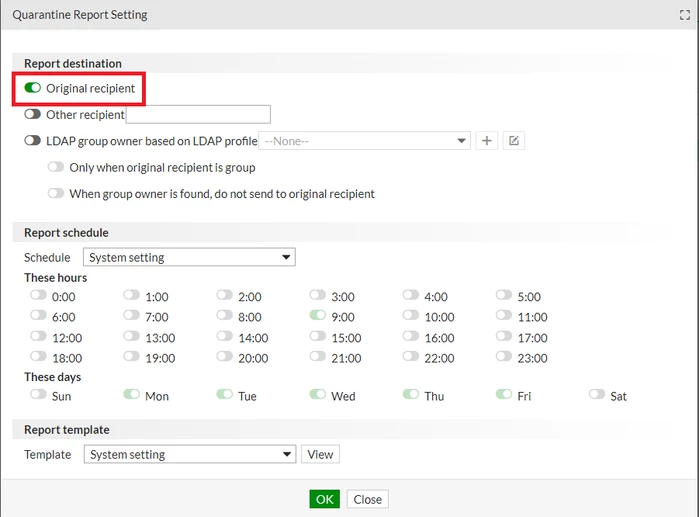The image size is (699, 517).
Task: Toggle the 15:00 hour switch
Action: click(318, 336)
